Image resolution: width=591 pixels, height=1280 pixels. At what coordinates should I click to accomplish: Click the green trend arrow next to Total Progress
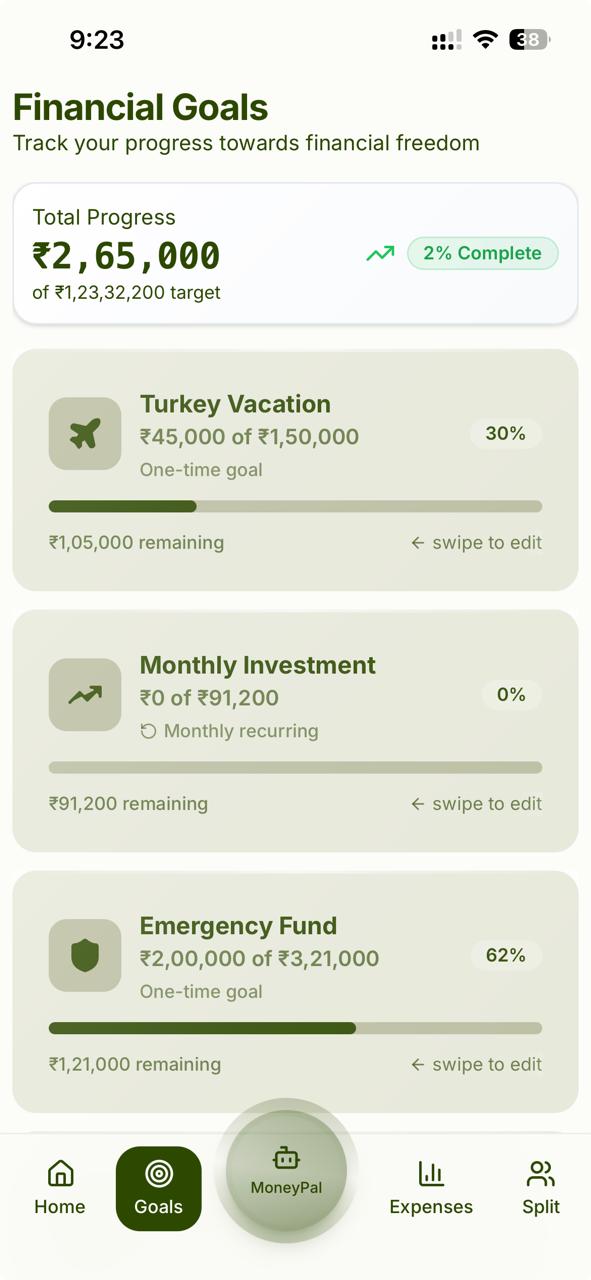(380, 253)
